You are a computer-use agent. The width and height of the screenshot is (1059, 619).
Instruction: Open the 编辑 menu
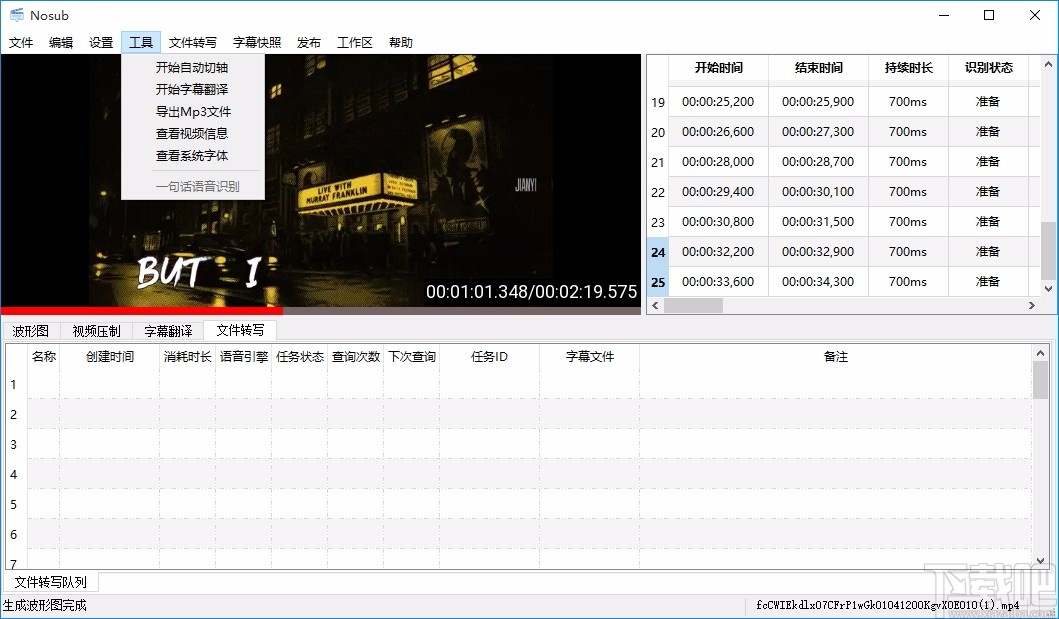[61, 43]
